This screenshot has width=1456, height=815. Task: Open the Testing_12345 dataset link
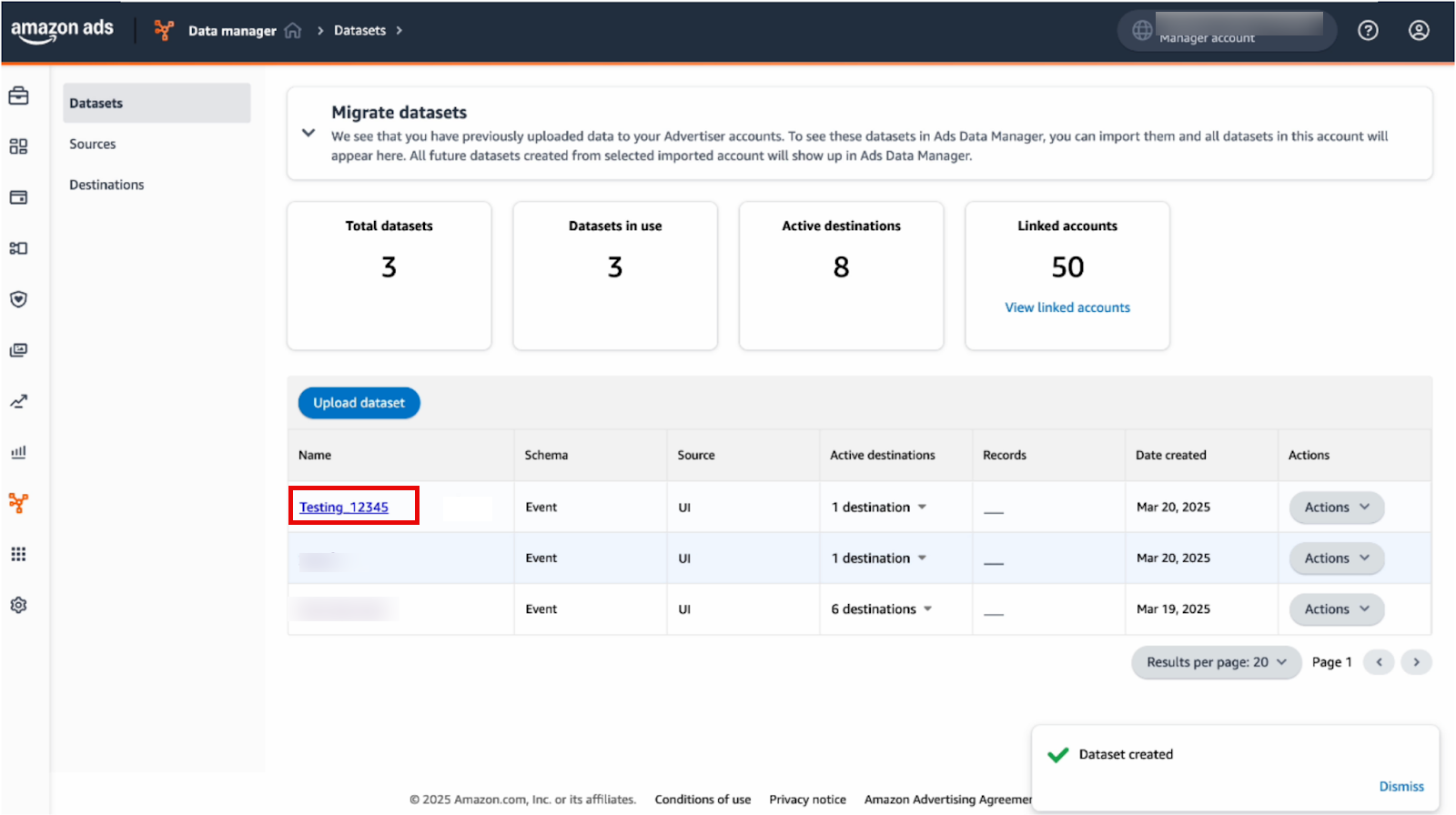click(344, 508)
